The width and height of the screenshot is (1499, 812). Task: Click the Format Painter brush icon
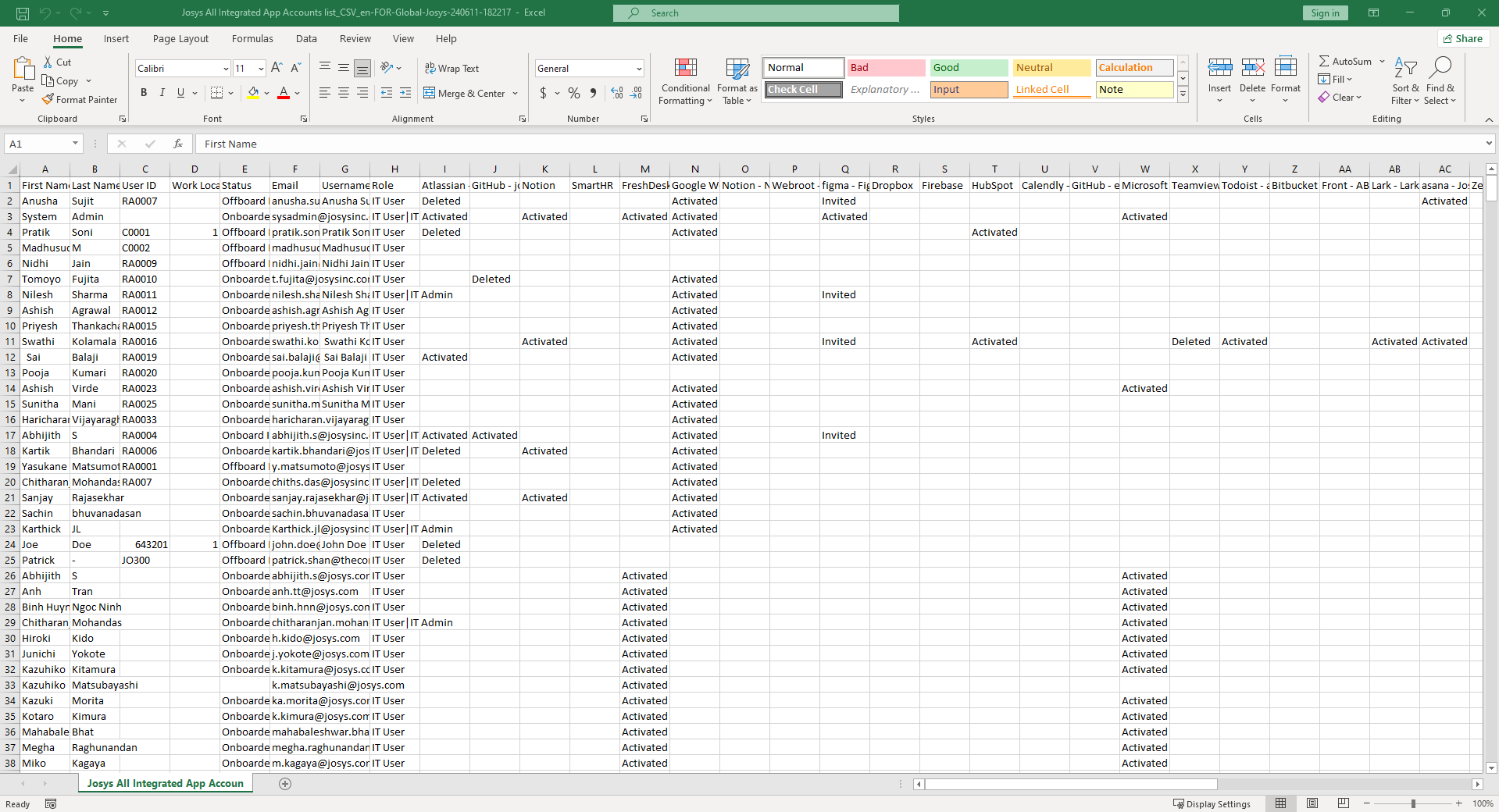tap(48, 99)
